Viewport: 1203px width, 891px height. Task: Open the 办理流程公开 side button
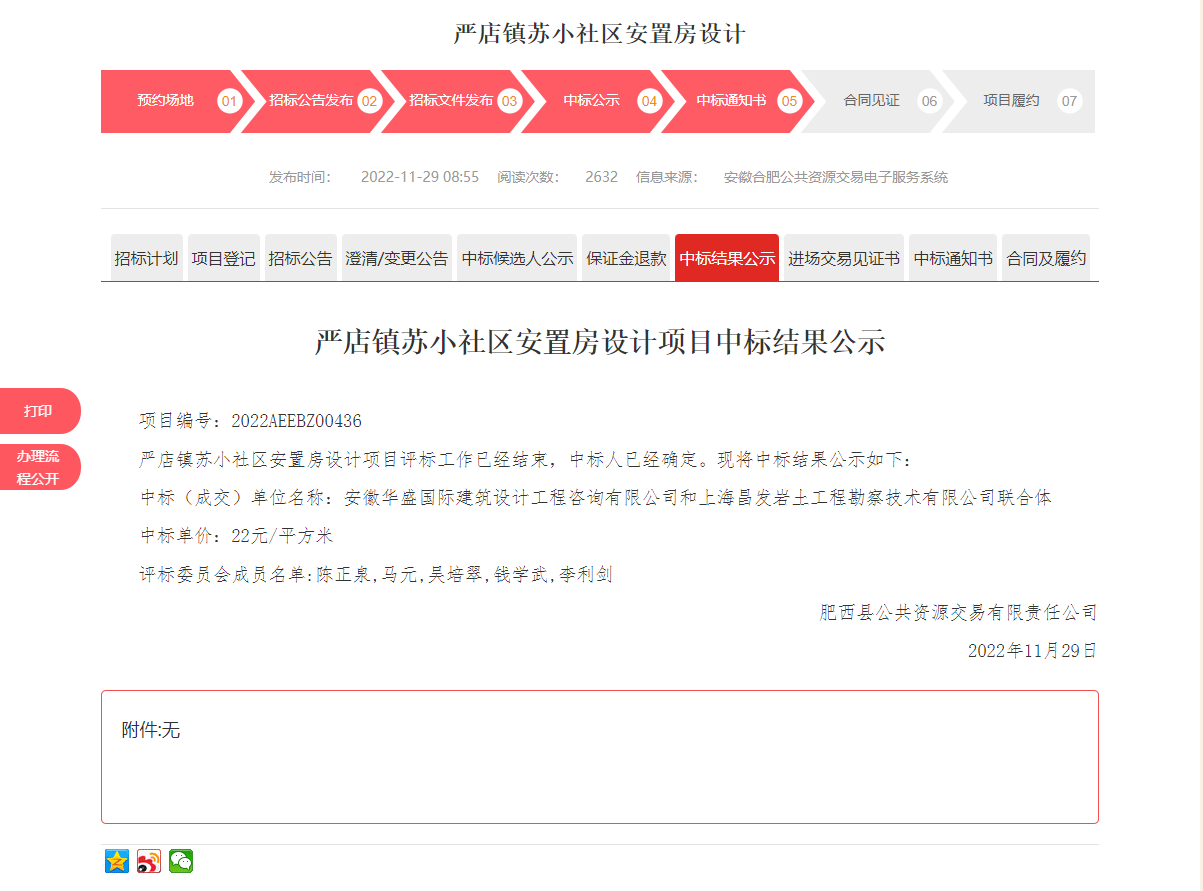click(40, 467)
